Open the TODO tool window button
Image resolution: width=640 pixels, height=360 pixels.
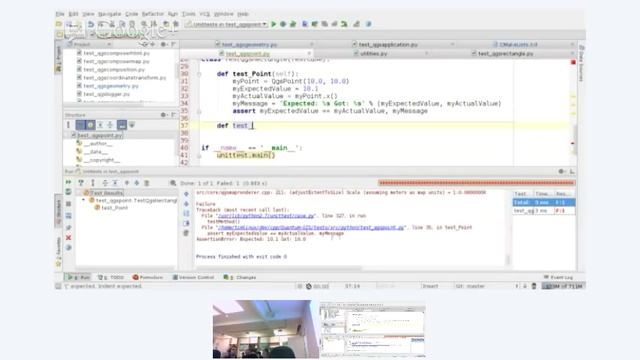[111, 277]
